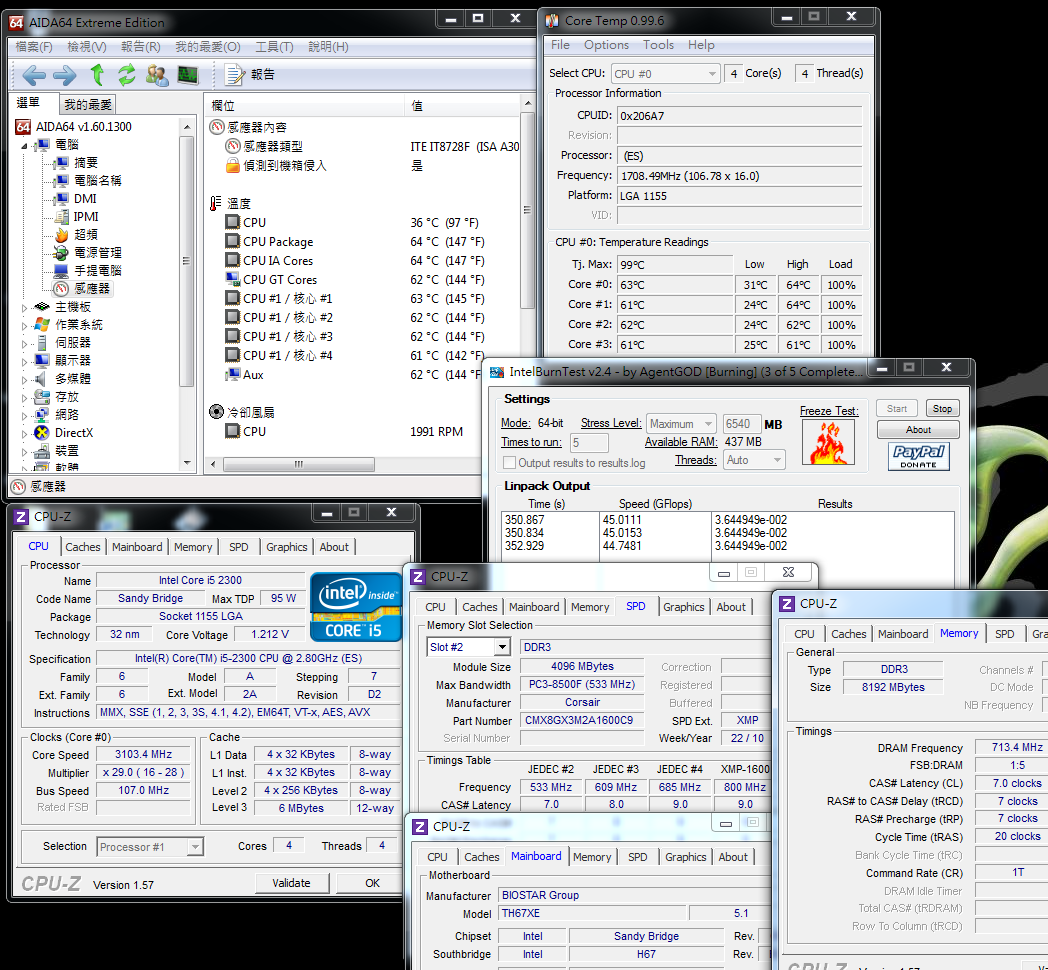Image resolution: width=1048 pixels, height=970 pixels.
Task: Click the 感應器類型 sensor type row icon
Action: [233, 146]
